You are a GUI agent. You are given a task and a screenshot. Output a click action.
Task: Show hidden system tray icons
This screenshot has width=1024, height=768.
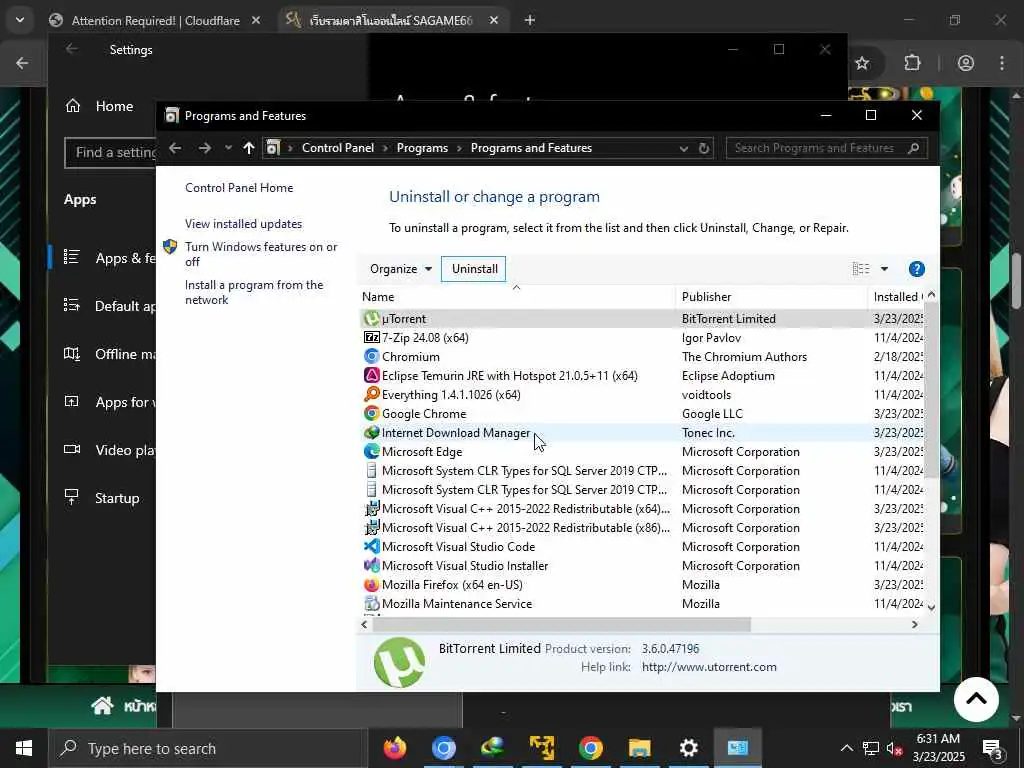tap(846, 748)
